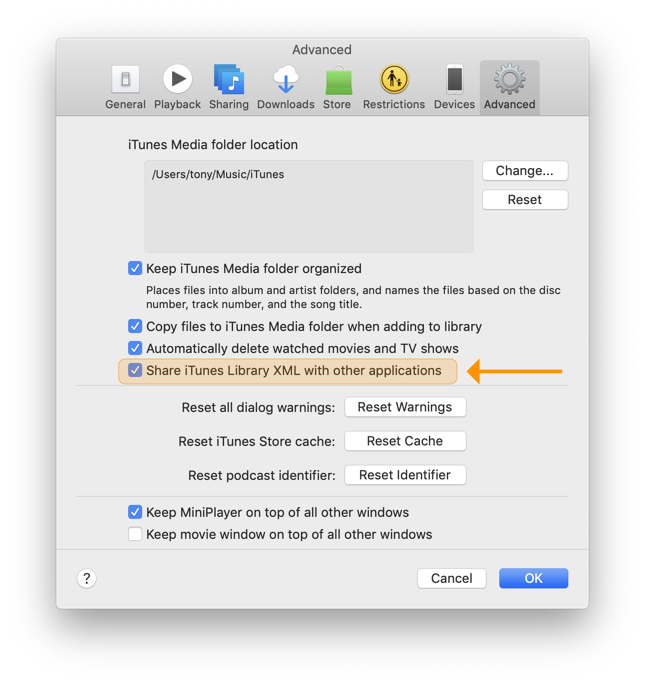Cancel the preferences dialog
645x683 pixels.
pyautogui.click(x=452, y=578)
